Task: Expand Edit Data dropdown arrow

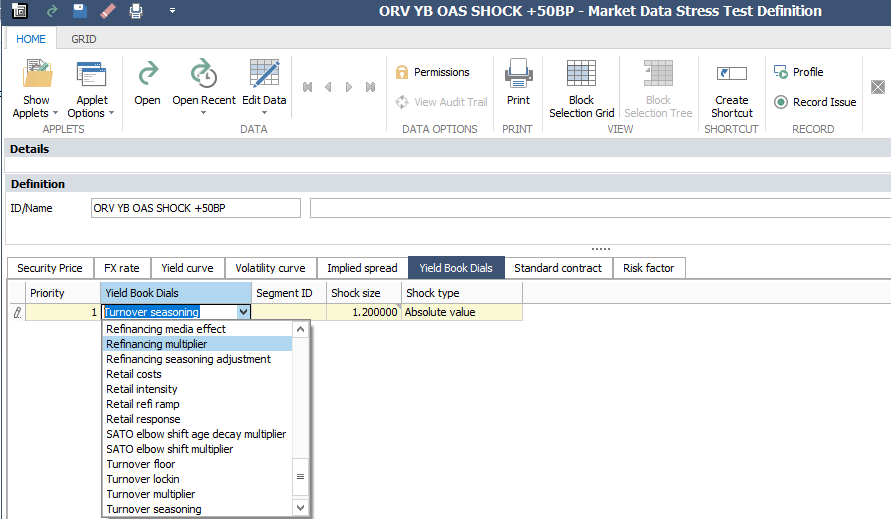Action: coord(264,113)
